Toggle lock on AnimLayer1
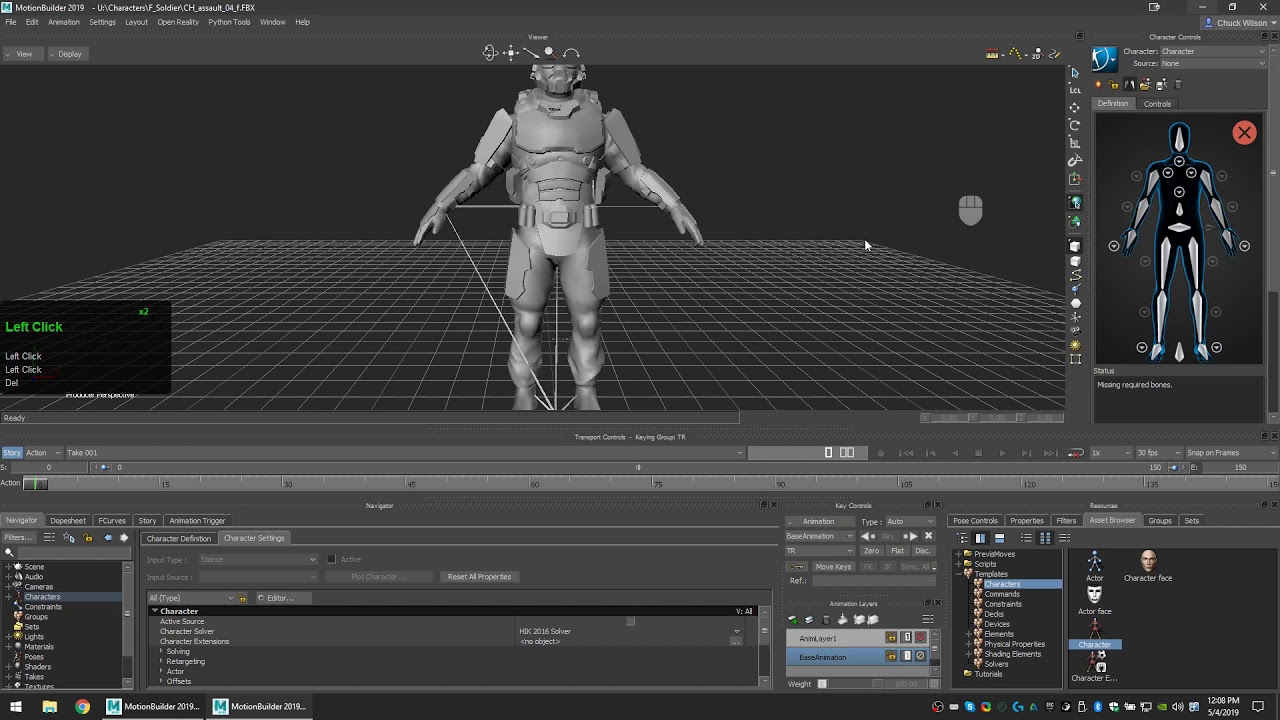The height and width of the screenshot is (720, 1280). pyautogui.click(x=891, y=638)
